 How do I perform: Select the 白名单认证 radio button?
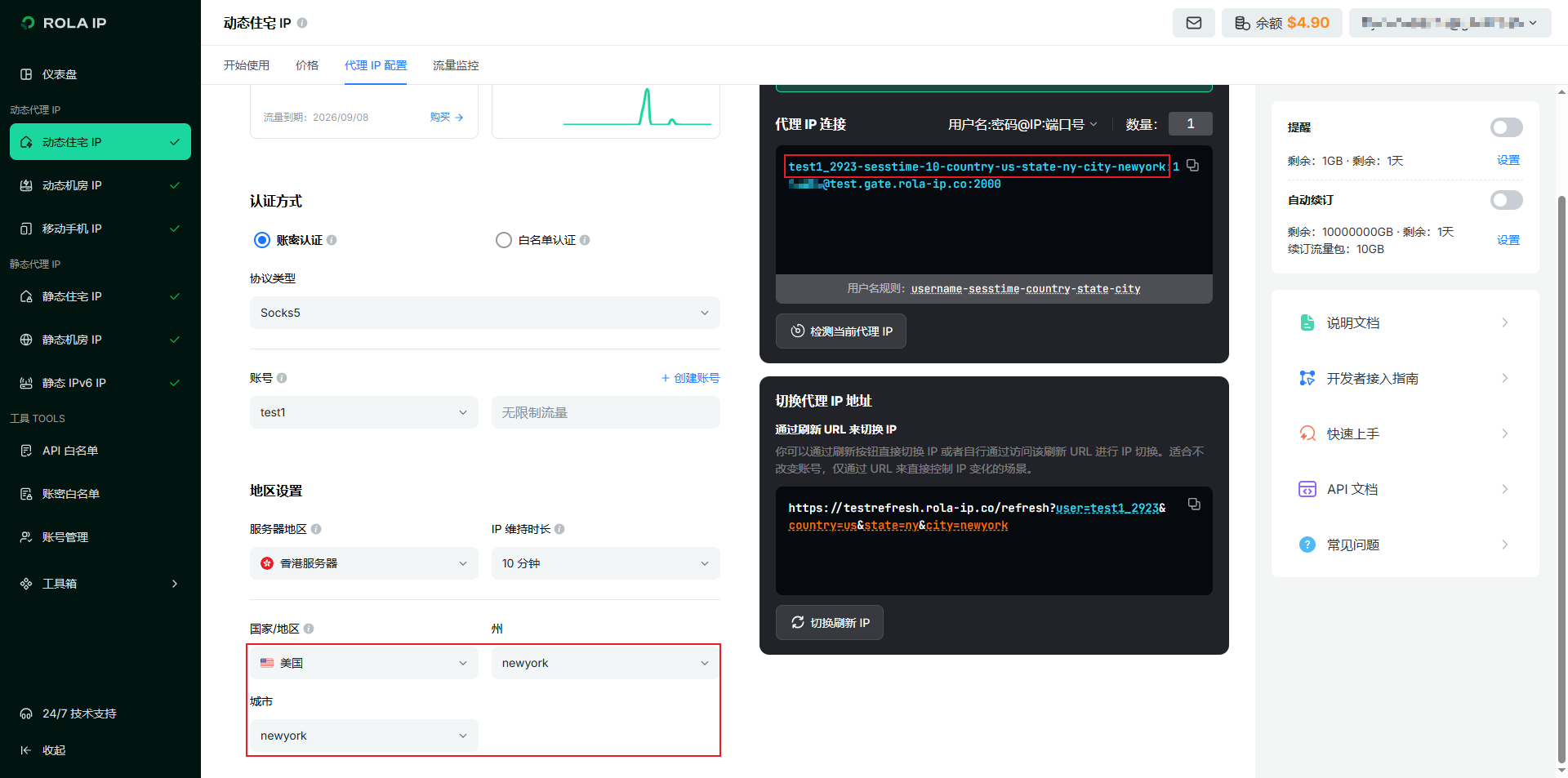pos(504,240)
